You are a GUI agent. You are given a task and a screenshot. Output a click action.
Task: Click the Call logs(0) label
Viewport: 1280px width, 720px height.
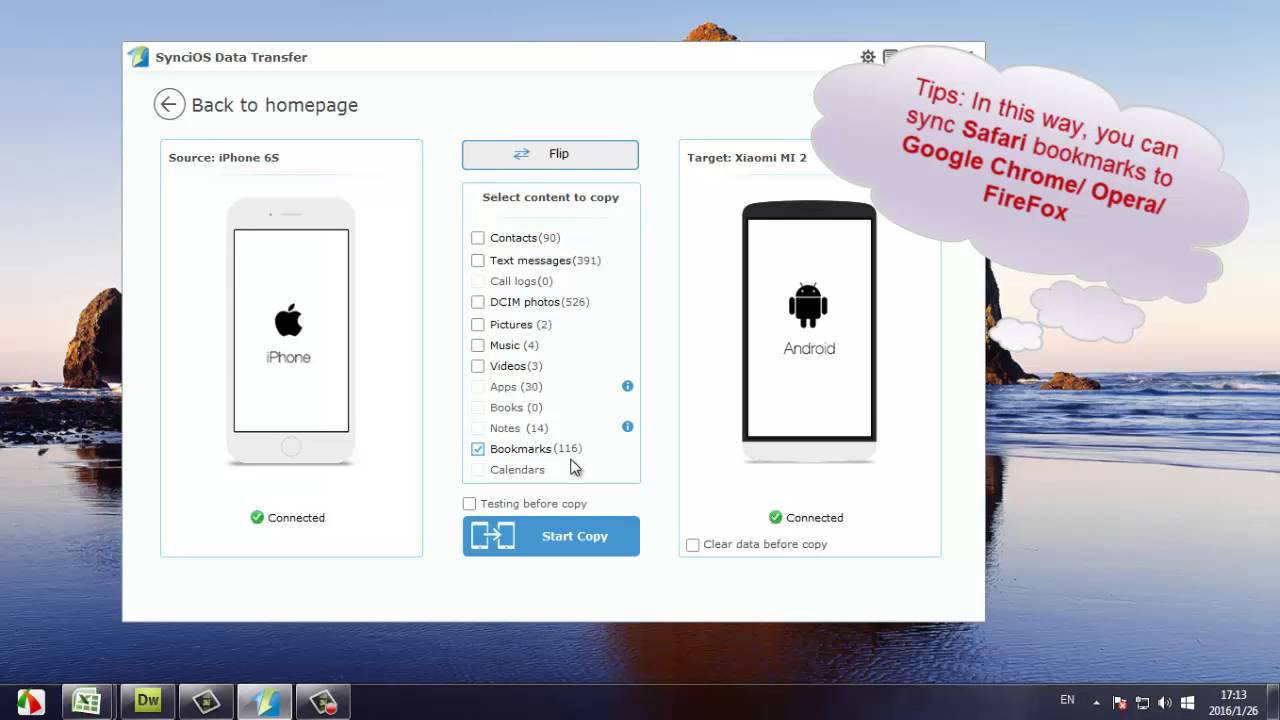point(521,281)
